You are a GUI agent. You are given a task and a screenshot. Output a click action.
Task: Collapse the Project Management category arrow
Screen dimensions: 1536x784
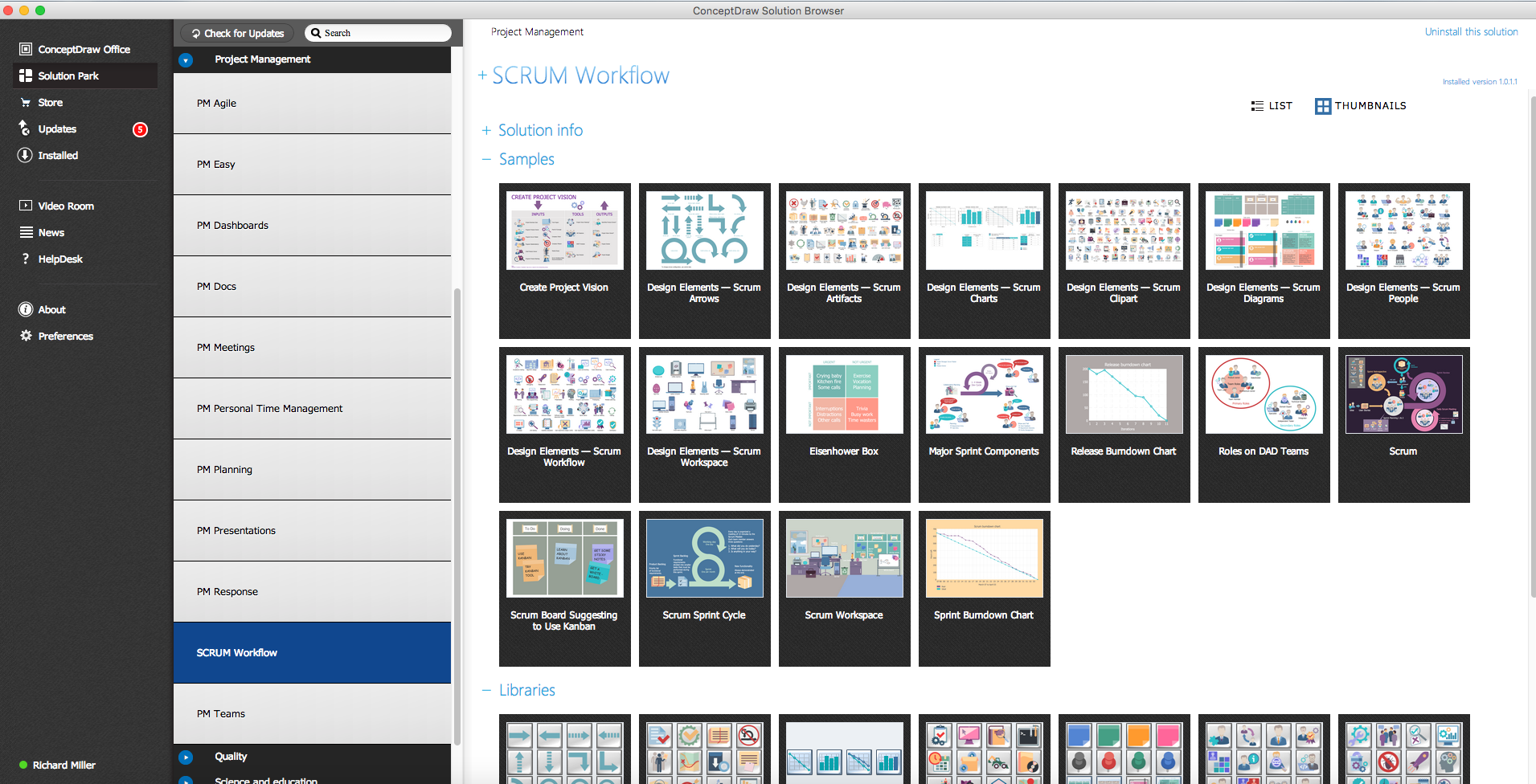tap(186, 59)
